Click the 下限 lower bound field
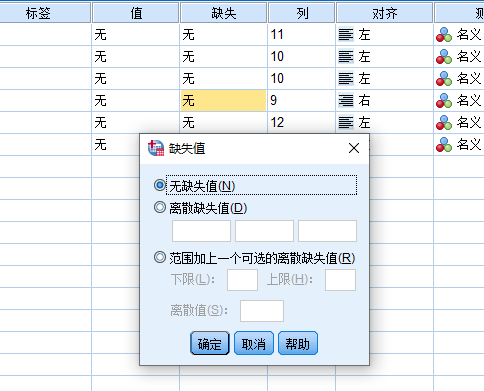 tap(242, 280)
